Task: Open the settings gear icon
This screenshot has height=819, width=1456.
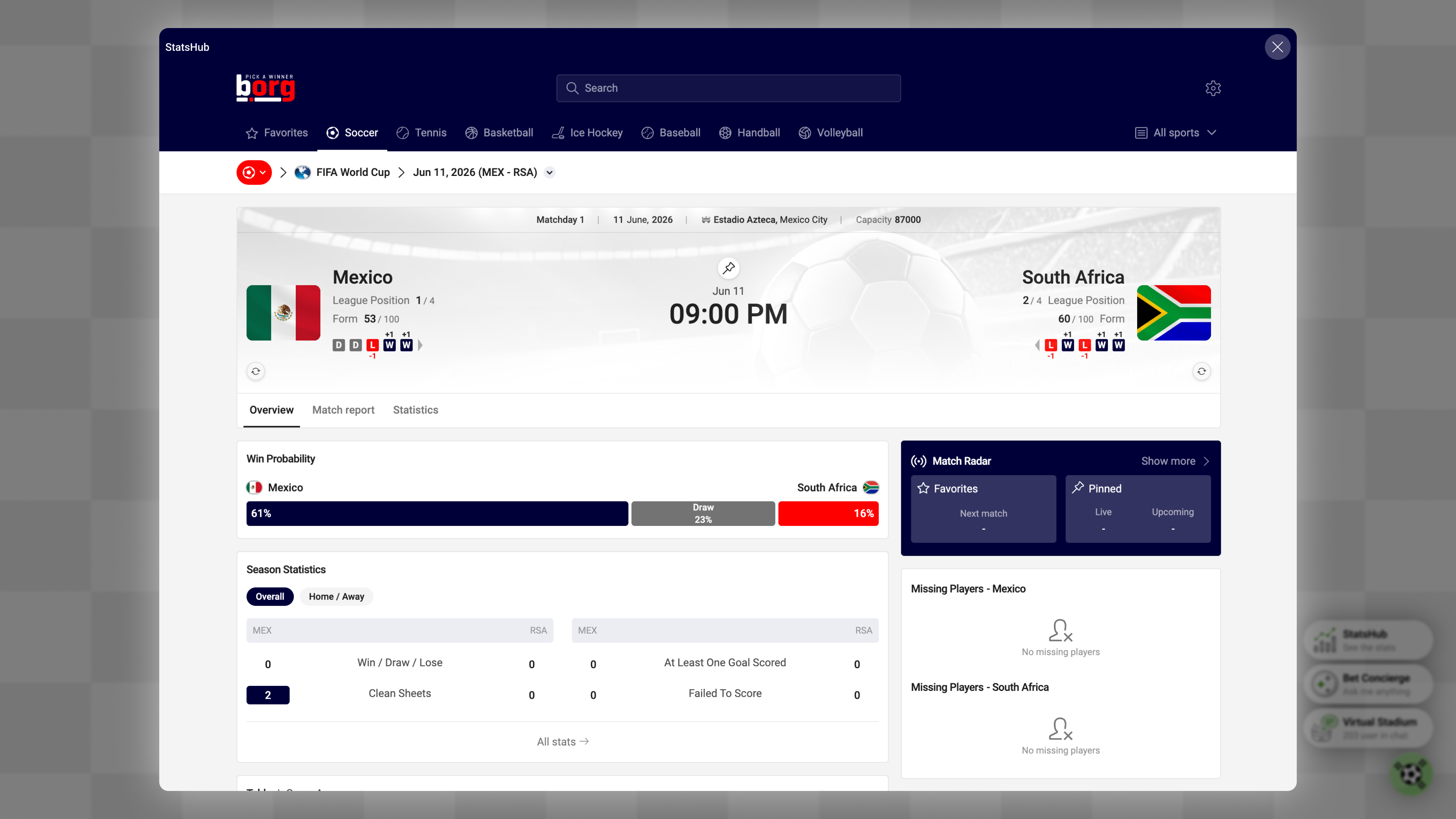Action: (1213, 88)
